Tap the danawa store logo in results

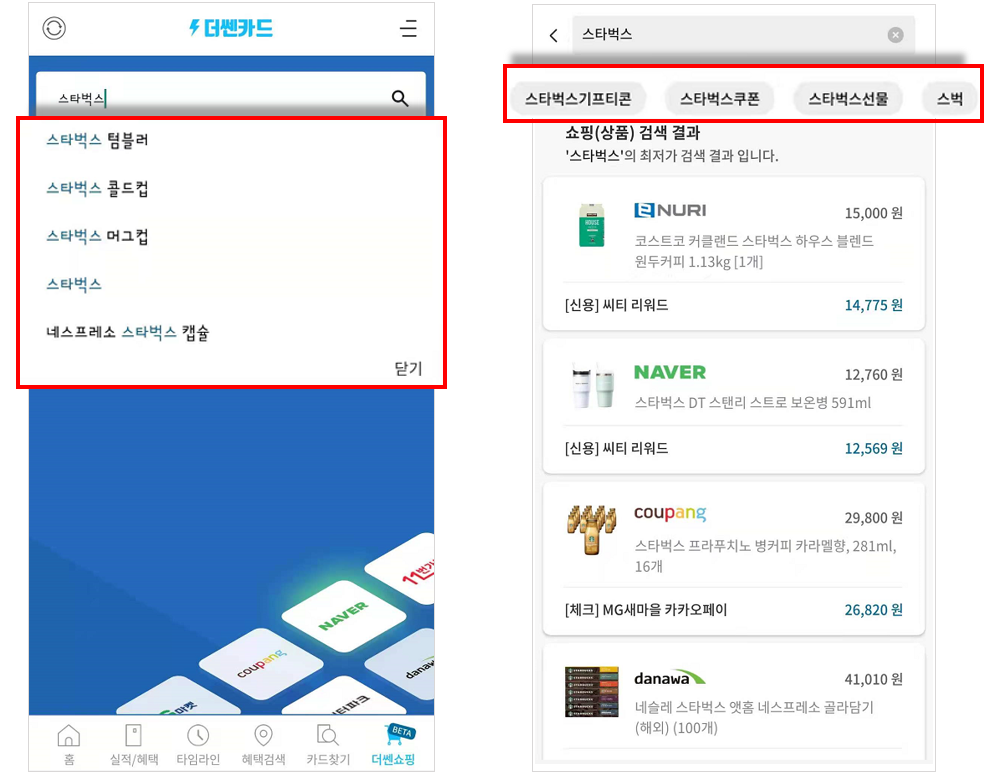pos(669,678)
